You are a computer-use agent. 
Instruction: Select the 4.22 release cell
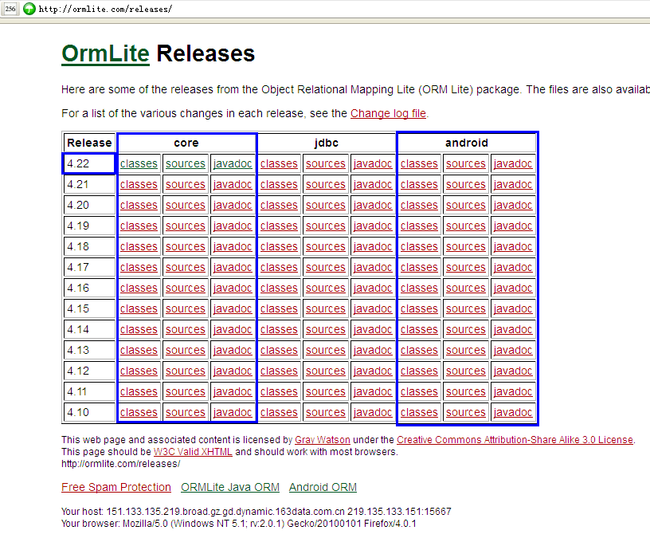(89, 164)
